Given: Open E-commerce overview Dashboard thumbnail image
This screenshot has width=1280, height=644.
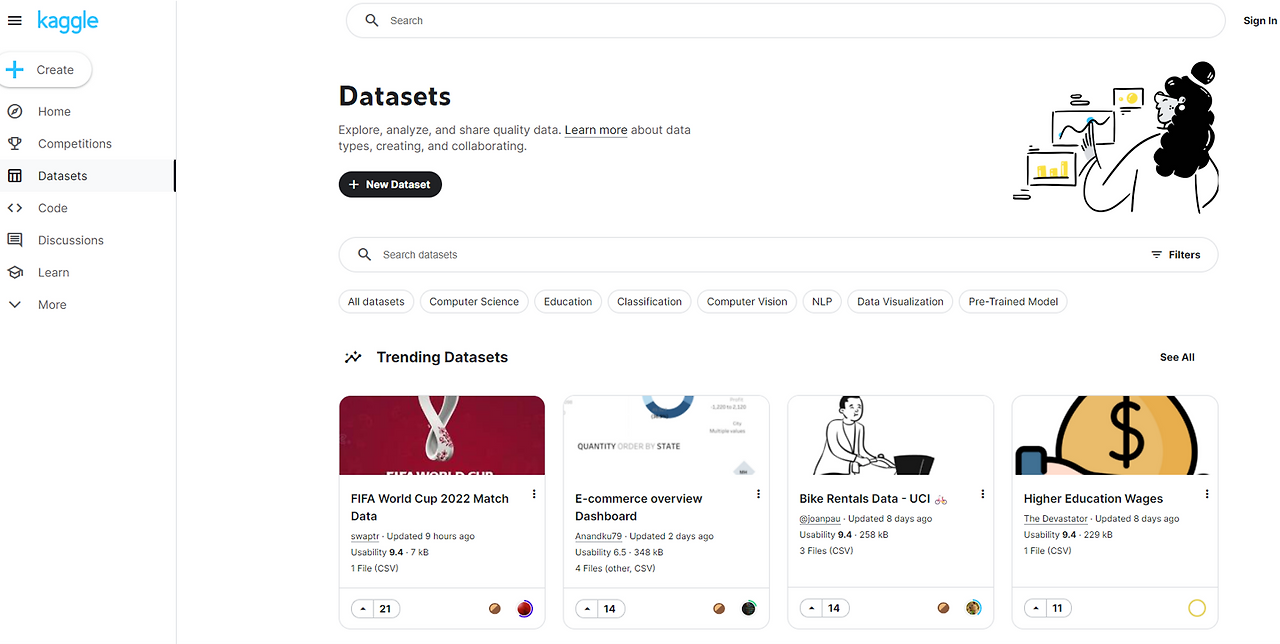Looking at the screenshot, I should 667,435.
